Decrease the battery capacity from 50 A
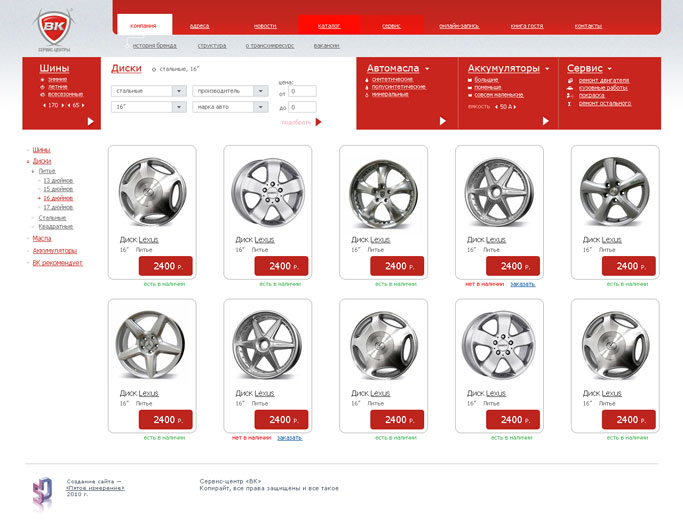683x526 pixels. pos(497,107)
